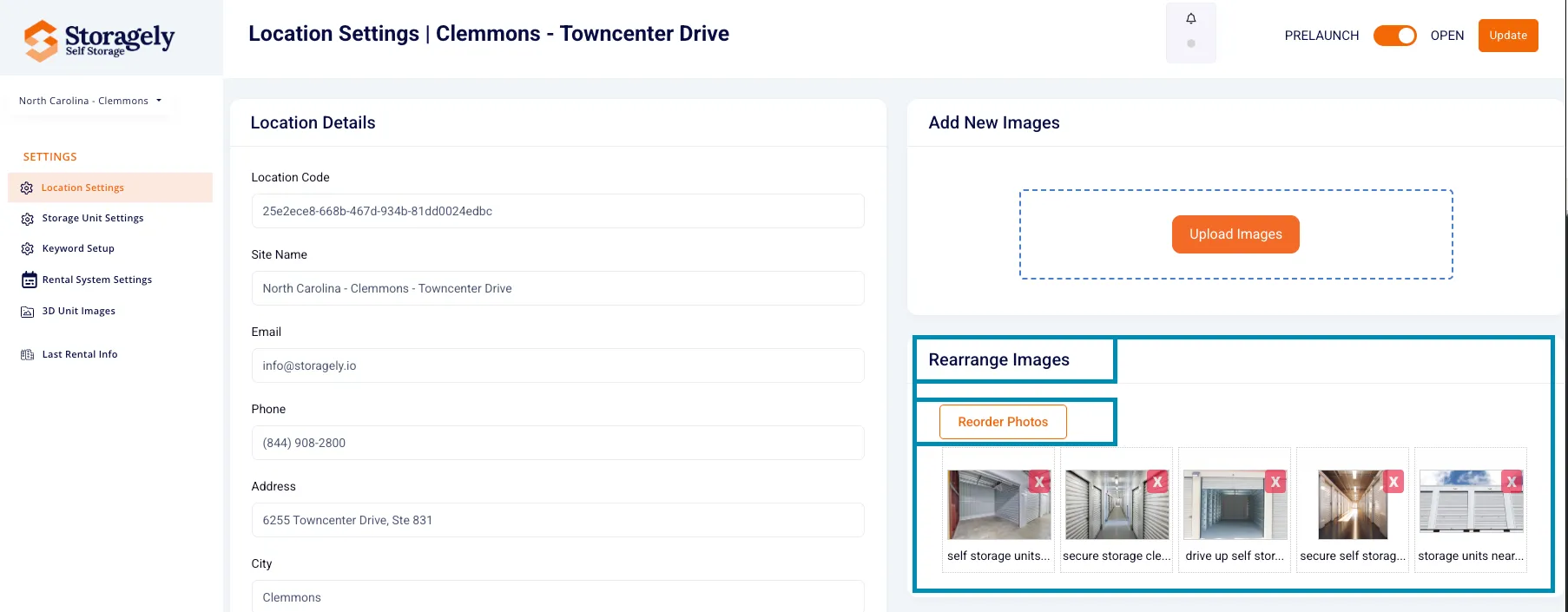Focus the Site Name field
Image resolution: width=1568 pixels, height=612 pixels.
[558, 288]
